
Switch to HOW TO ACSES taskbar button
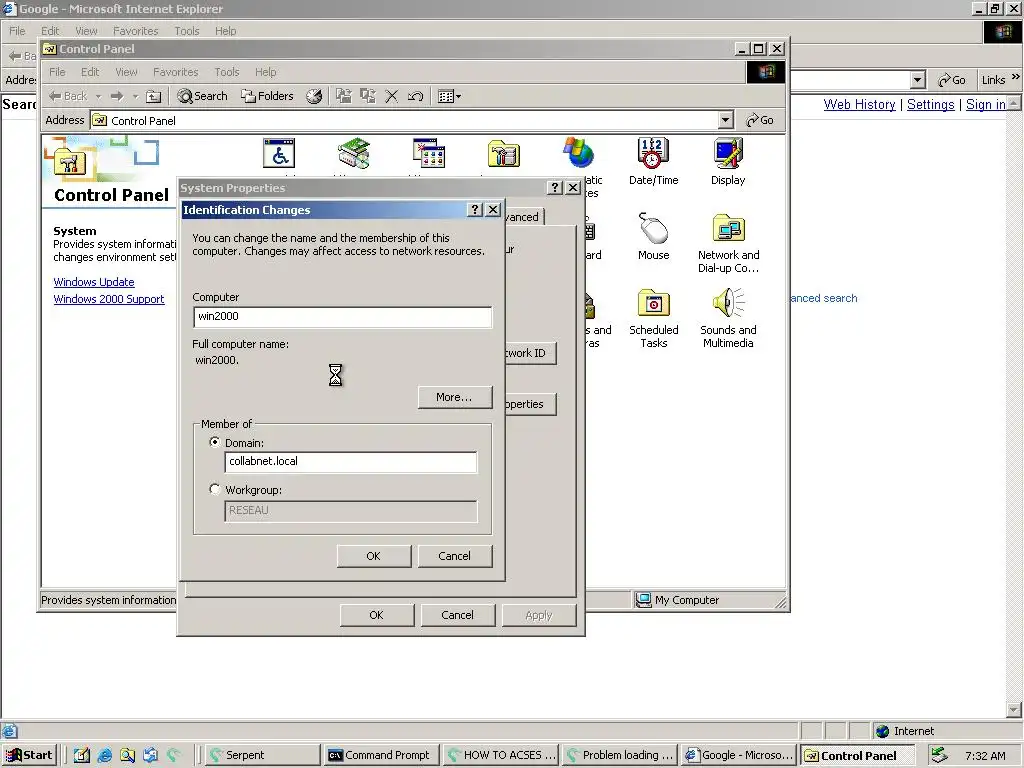[x=502, y=755]
